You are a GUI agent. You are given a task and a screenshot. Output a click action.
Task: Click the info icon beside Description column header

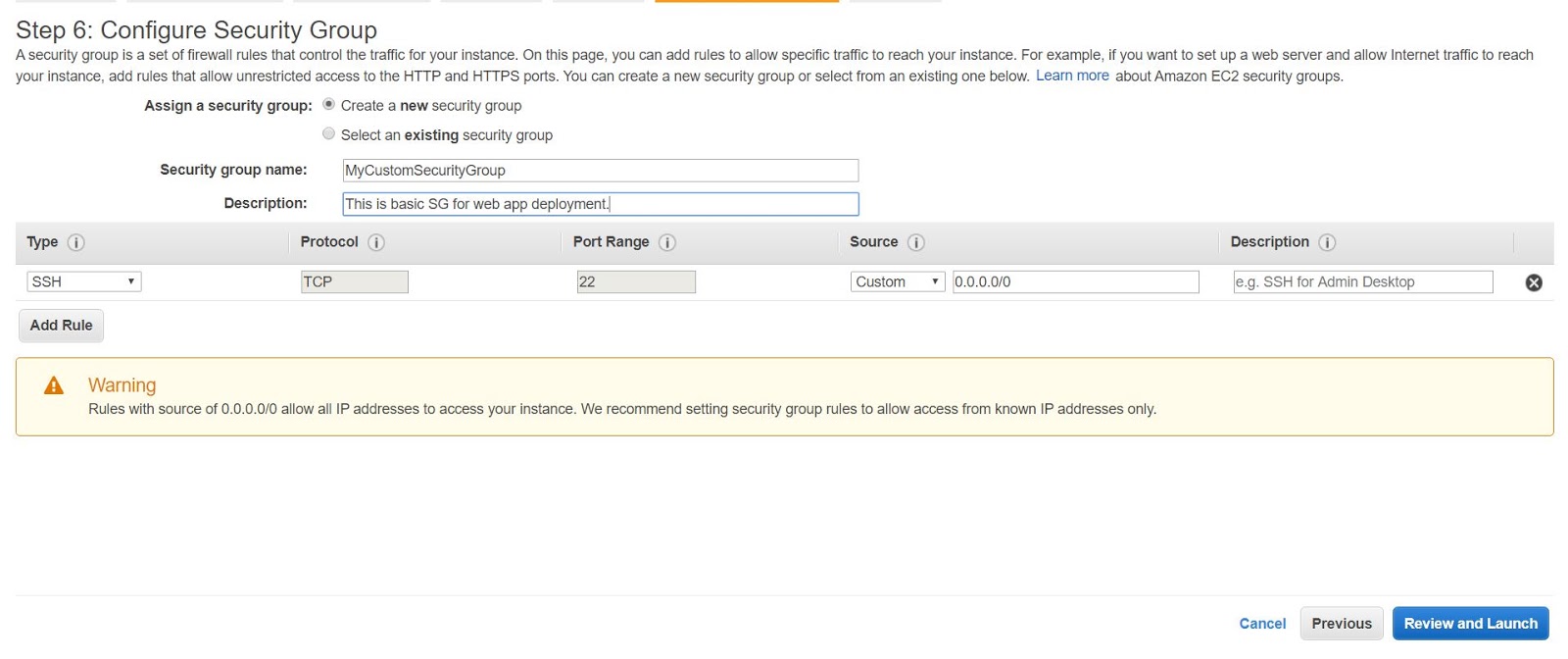[x=1327, y=242]
